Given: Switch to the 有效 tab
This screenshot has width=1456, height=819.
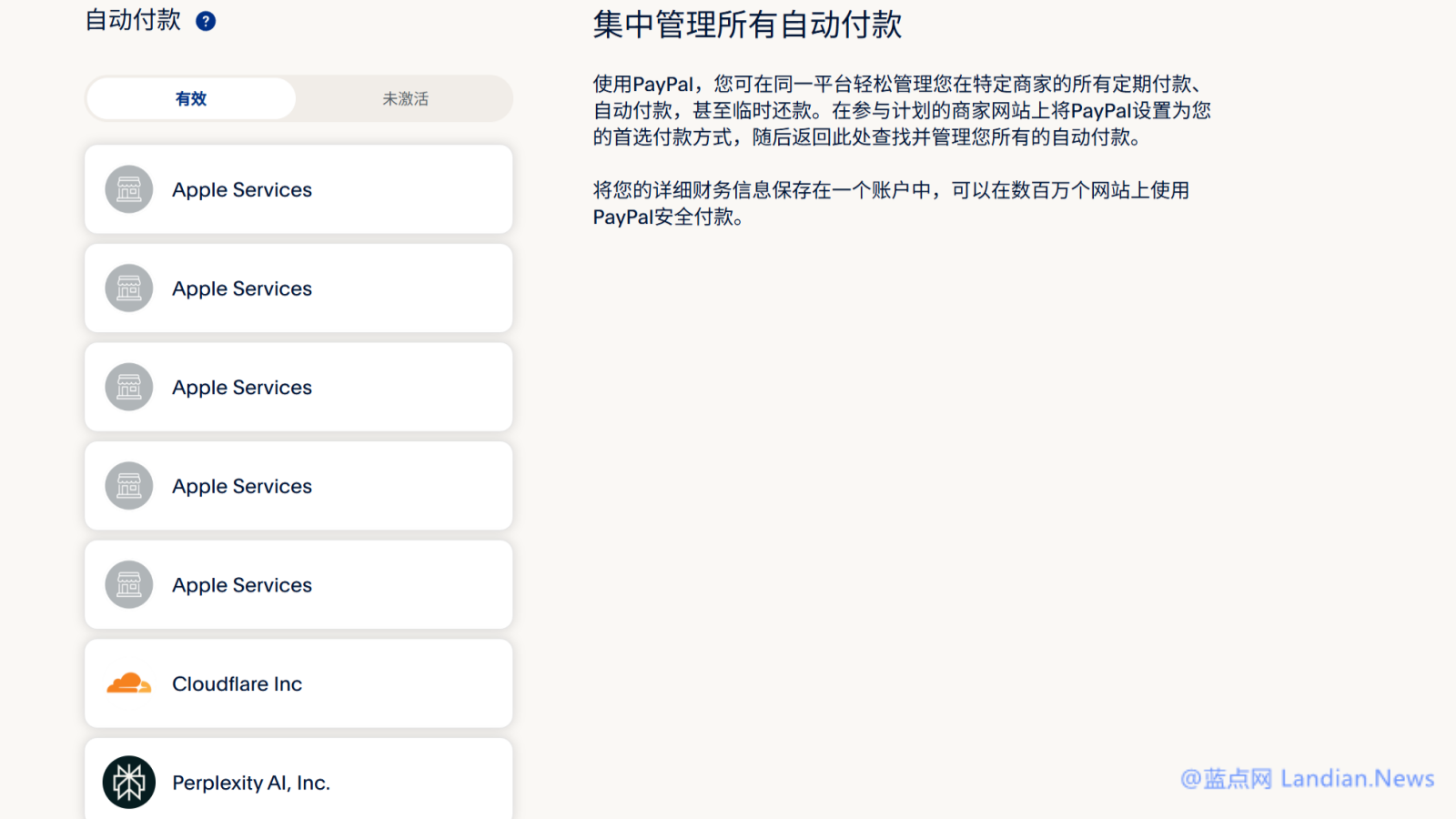Looking at the screenshot, I should [x=191, y=98].
